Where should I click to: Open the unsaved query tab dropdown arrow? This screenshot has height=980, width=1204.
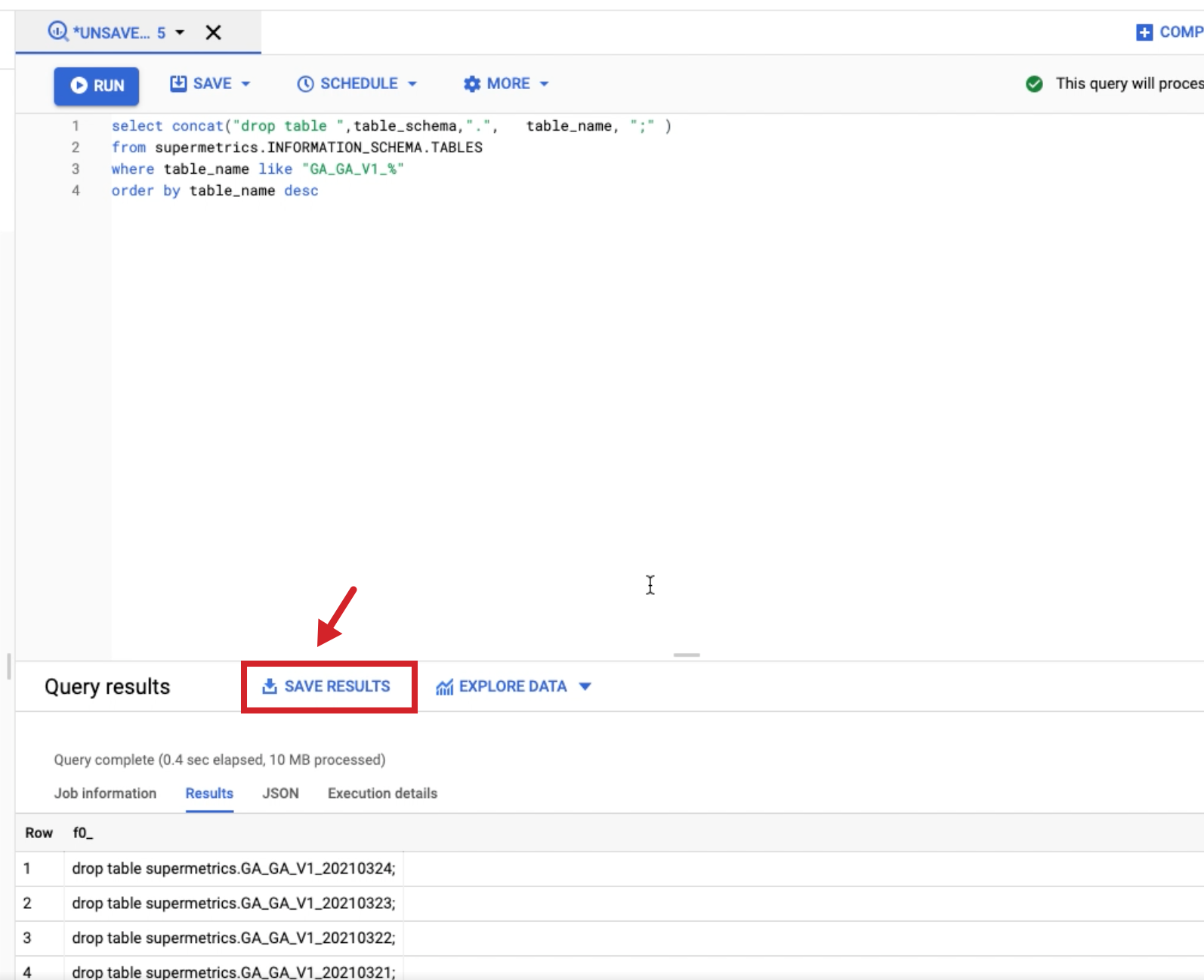pyautogui.click(x=180, y=32)
